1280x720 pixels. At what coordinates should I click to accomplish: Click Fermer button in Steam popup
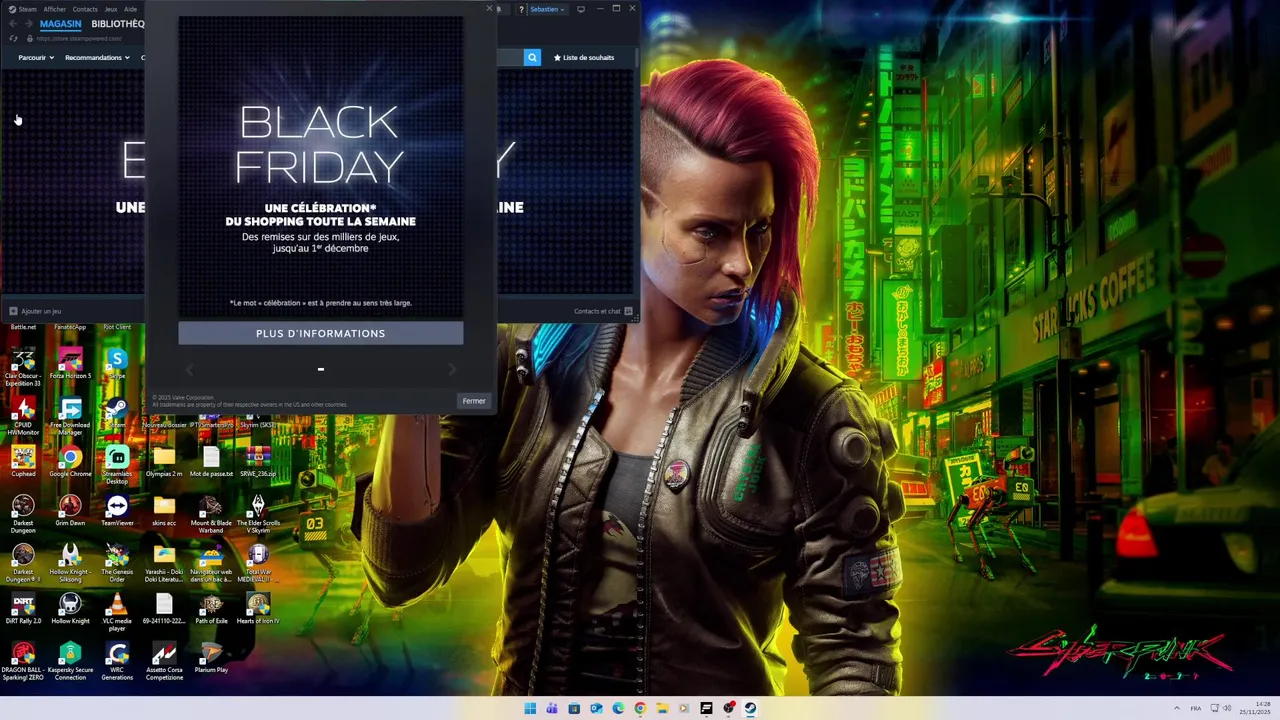click(474, 401)
